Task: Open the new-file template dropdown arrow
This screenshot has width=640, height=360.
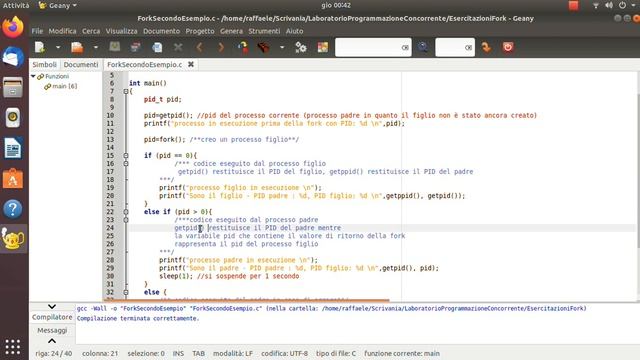Action: click(58, 47)
